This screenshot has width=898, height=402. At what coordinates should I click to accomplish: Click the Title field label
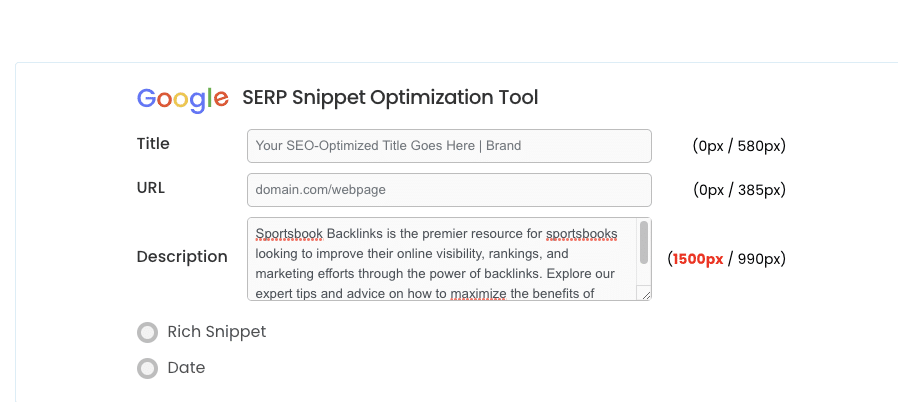coord(153,144)
